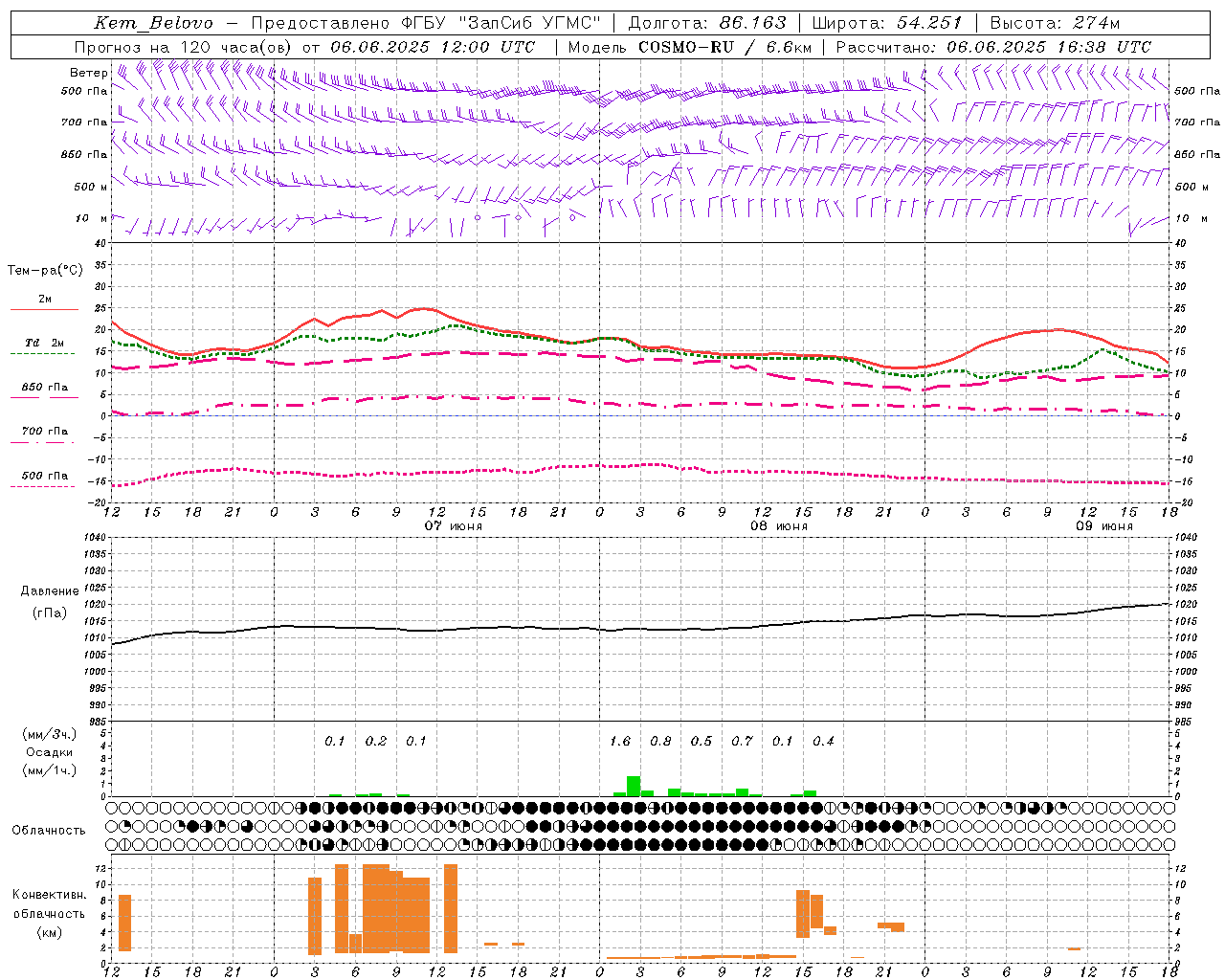Click the 07 июня date label
This screenshot has height=980, width=1225.
[x=454, y=526]
